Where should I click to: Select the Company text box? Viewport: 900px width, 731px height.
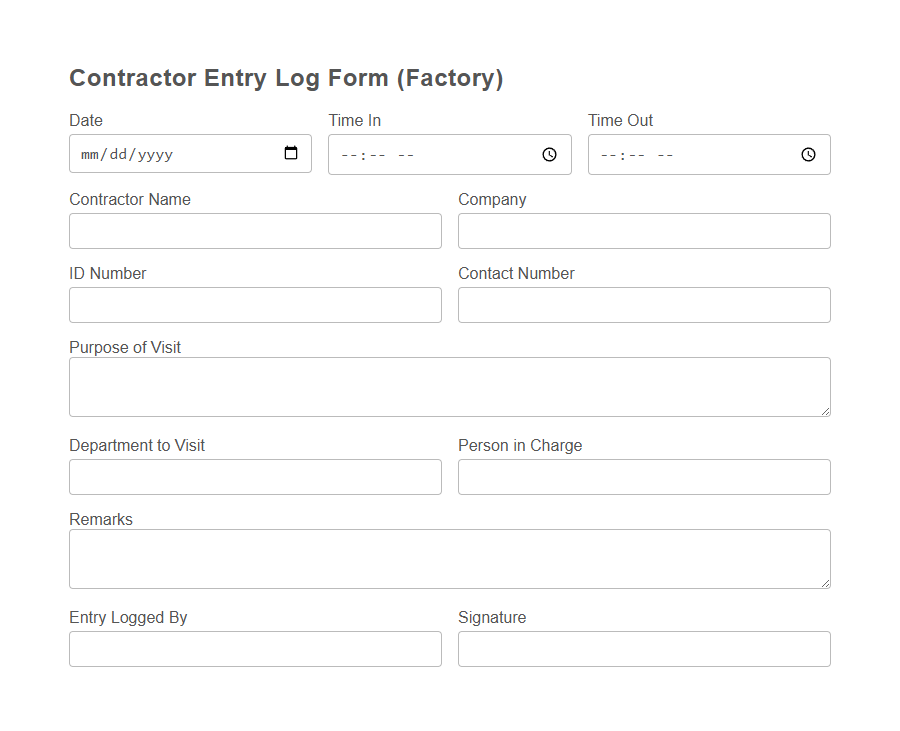tap(643, 231)
